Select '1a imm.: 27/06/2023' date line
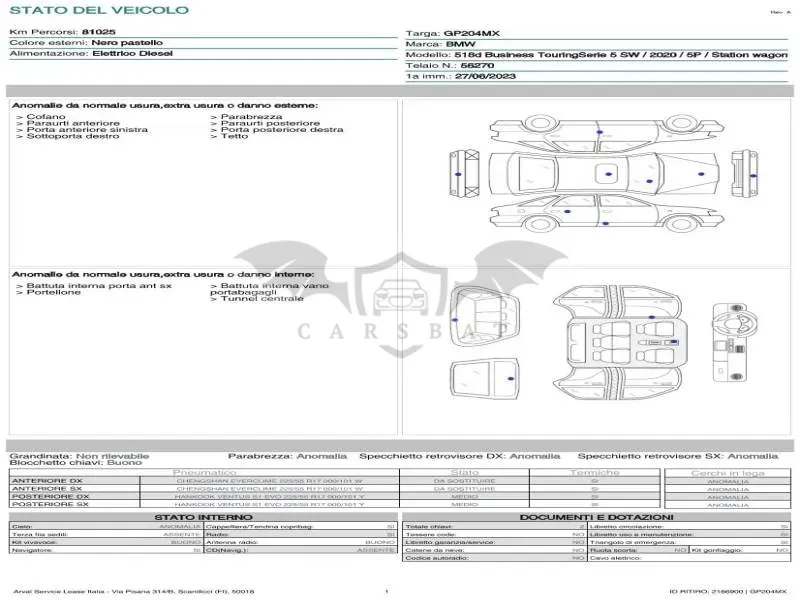Image resolution: width=800 pixels, height=600 pixels. click(x=461, y=76)
